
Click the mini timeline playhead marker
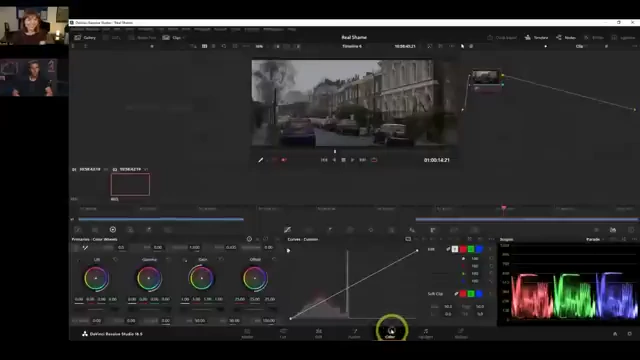coord(504,209)
